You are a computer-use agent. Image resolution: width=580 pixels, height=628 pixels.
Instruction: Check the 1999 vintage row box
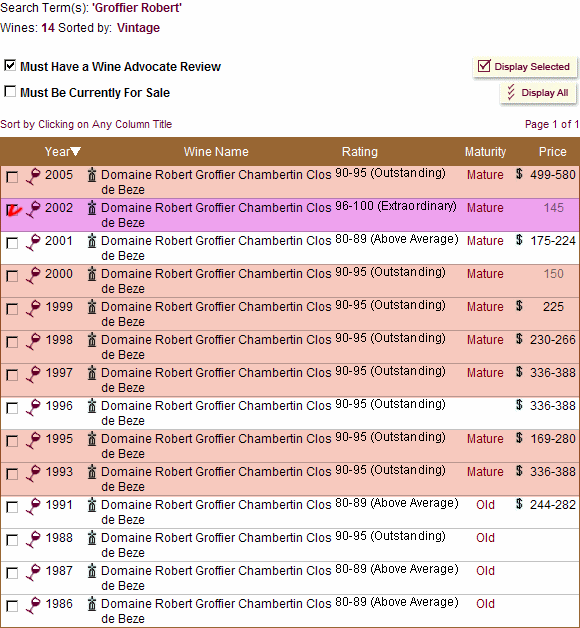[x=12, y=309]
